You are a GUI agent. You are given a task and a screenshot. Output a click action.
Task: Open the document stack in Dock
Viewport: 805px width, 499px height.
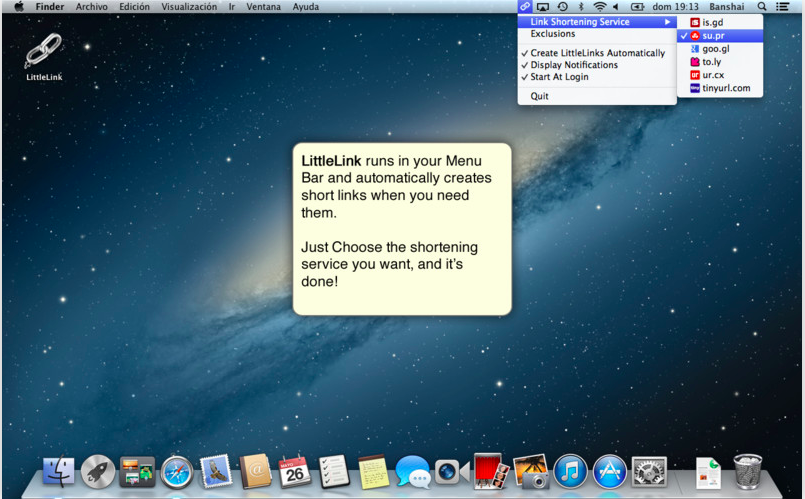pyautogui.click(x=708, y=472)
